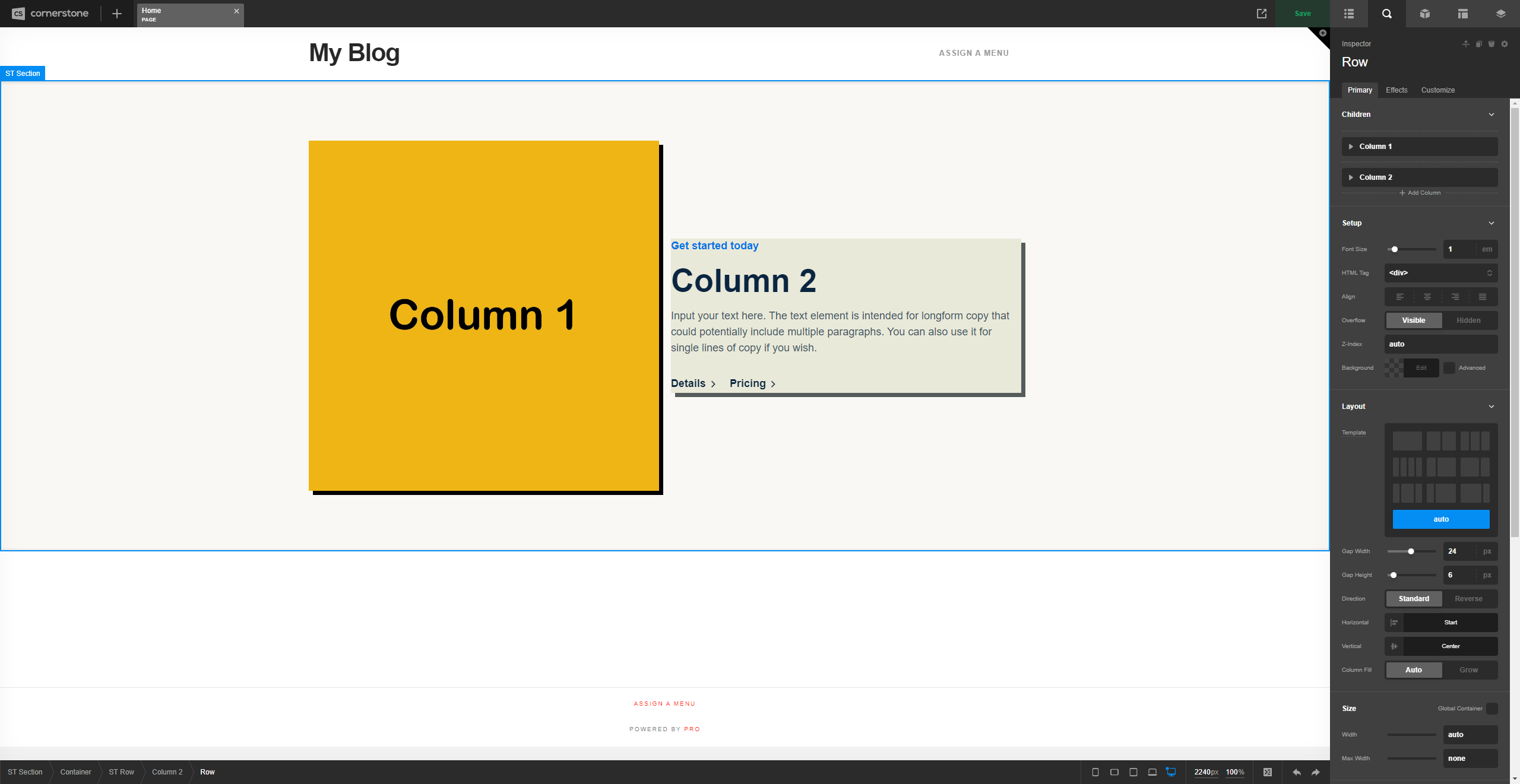Image resolution: width=1520 pixels, height=784 pixels.
Task: Switch to the Customize tab
Action: [x=1437, y=90]
